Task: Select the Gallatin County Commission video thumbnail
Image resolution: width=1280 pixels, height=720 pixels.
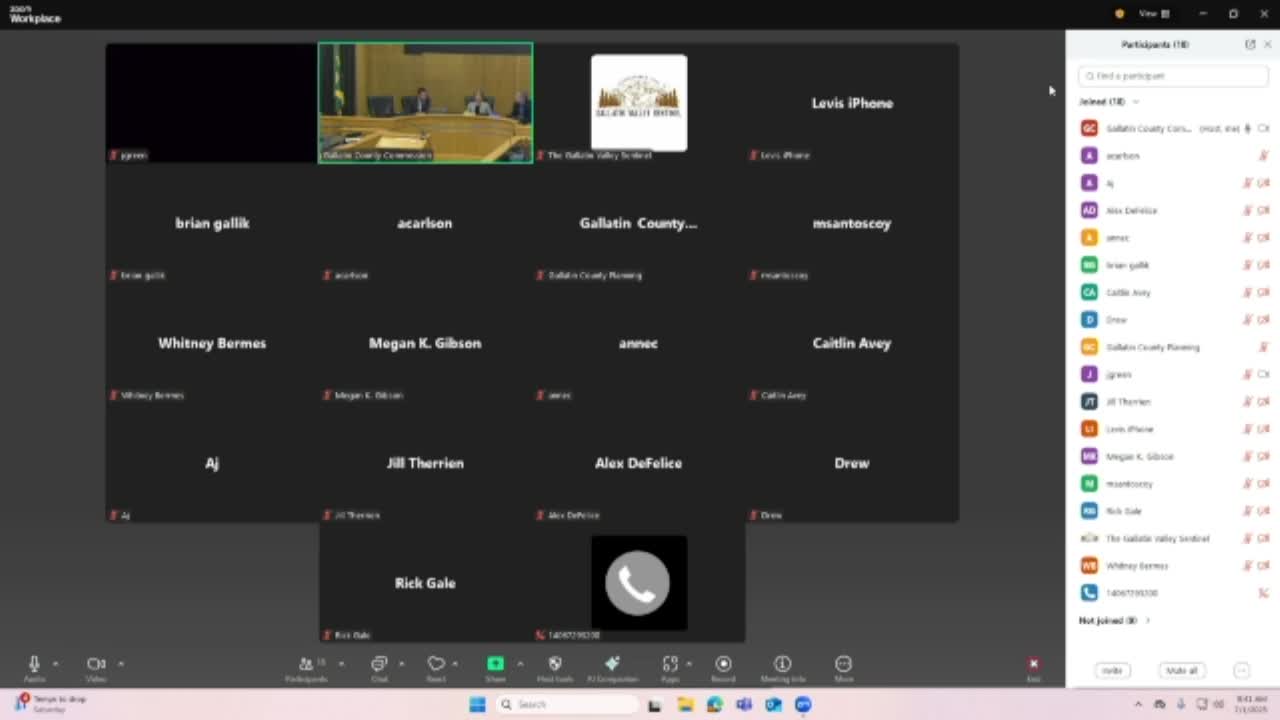Action: click(x=425, y=102)
